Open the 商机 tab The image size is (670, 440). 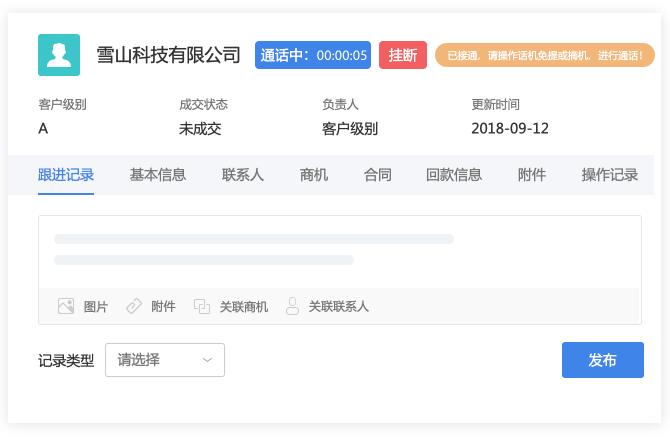click(x=314, y=175)
